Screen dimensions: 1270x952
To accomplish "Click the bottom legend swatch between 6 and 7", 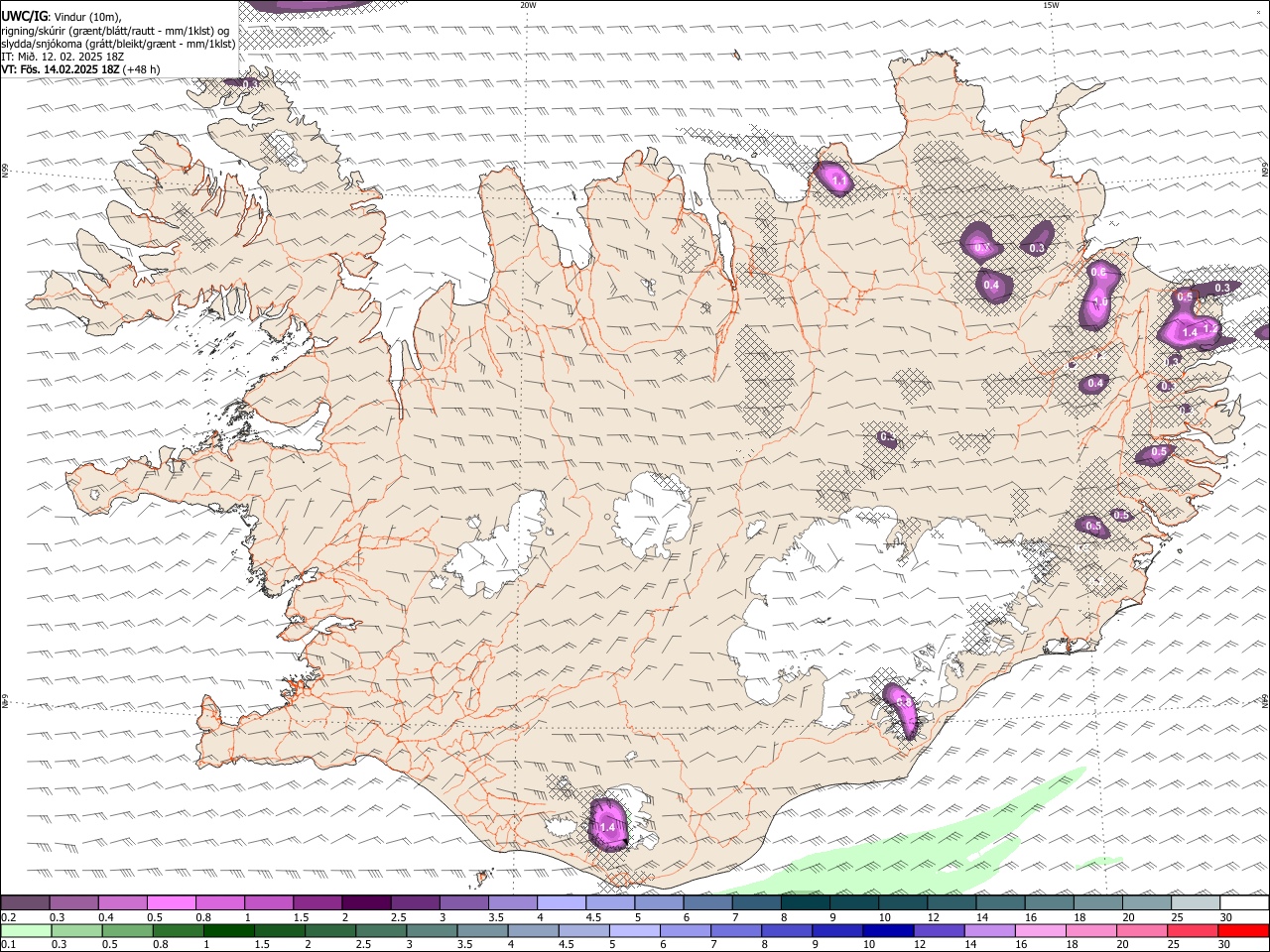I will [x=685, y=931].
